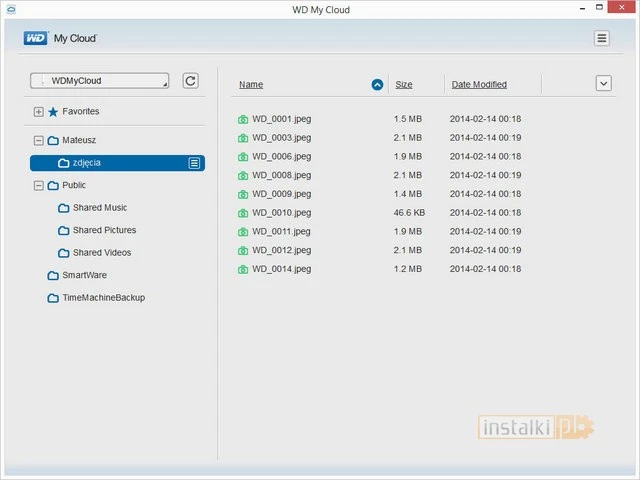Click the TimeMachineBackup folder icon
The image size is (640, 480).
(53, 298)
